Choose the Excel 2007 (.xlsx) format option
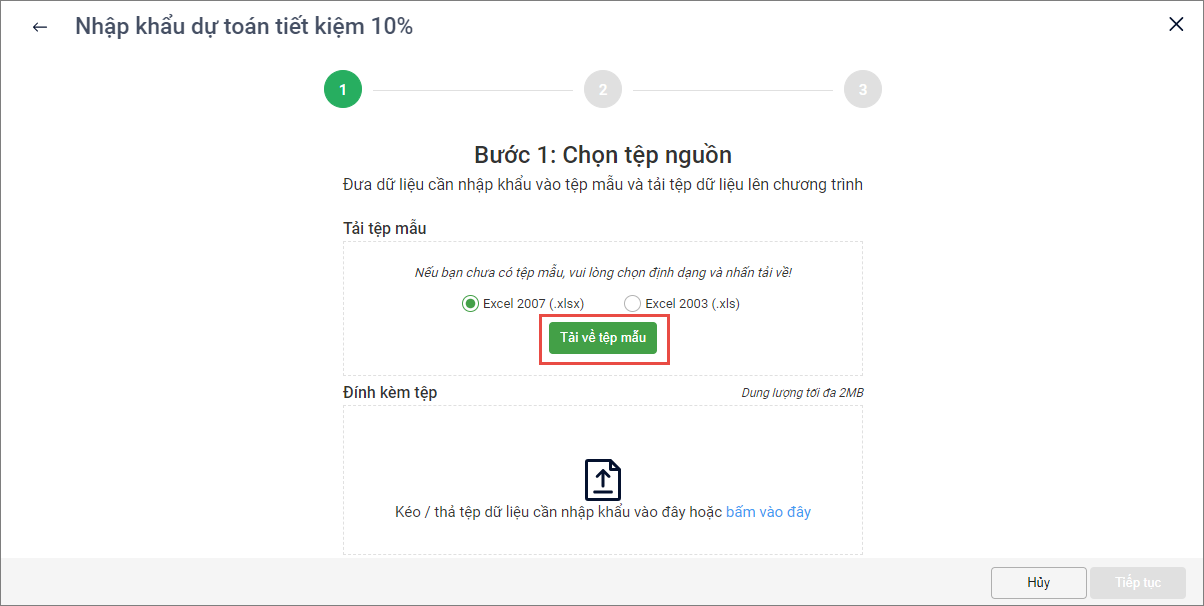 click(471, 303)
